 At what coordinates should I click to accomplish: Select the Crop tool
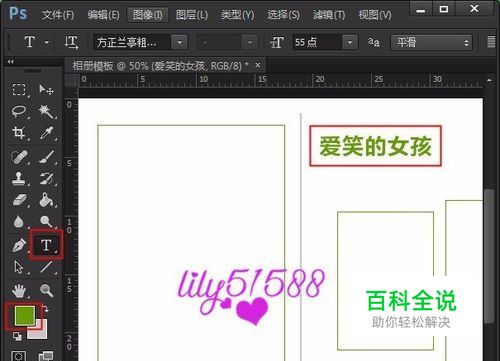[x=19, y=133]
